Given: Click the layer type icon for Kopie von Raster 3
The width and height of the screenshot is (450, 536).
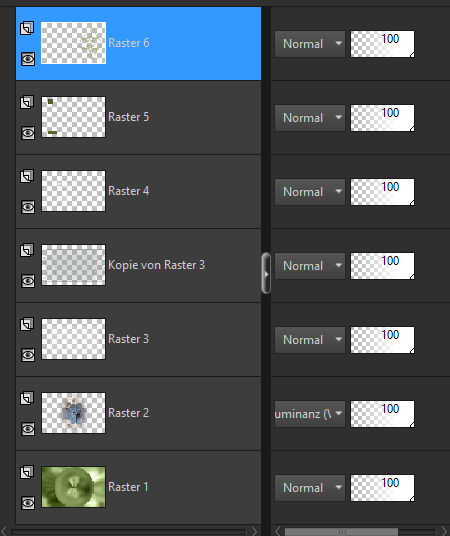Looking at the screenshot, I should pos(27,250).
